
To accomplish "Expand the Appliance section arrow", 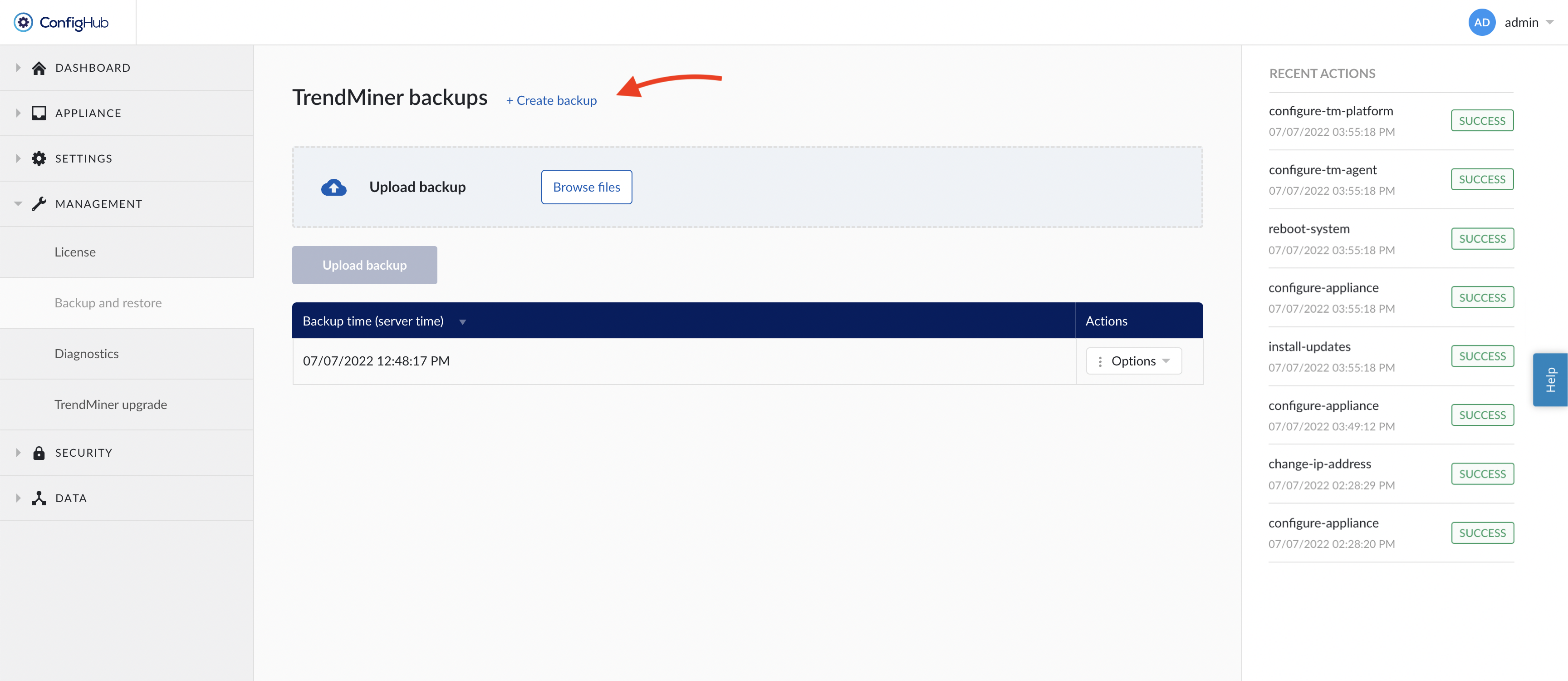I will [18, 113].
